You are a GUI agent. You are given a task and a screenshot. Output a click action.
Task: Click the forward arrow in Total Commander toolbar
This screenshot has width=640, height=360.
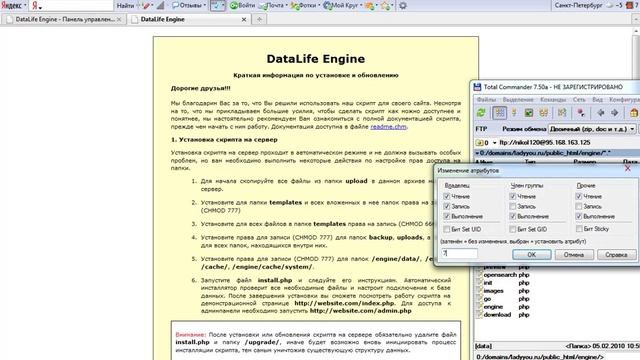(x=615, y=113)
